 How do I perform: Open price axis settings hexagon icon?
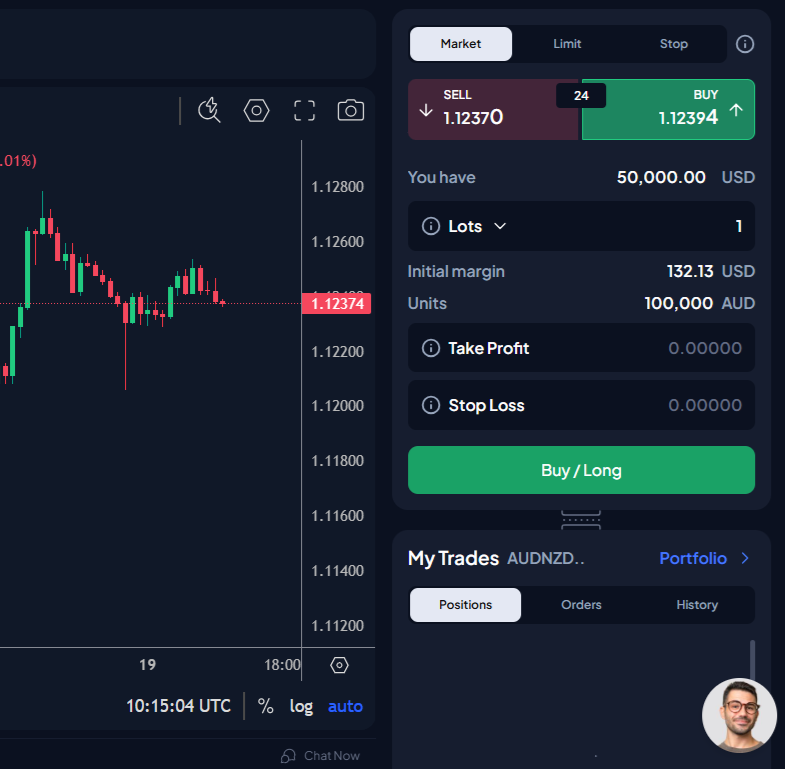tap(339, 665)
